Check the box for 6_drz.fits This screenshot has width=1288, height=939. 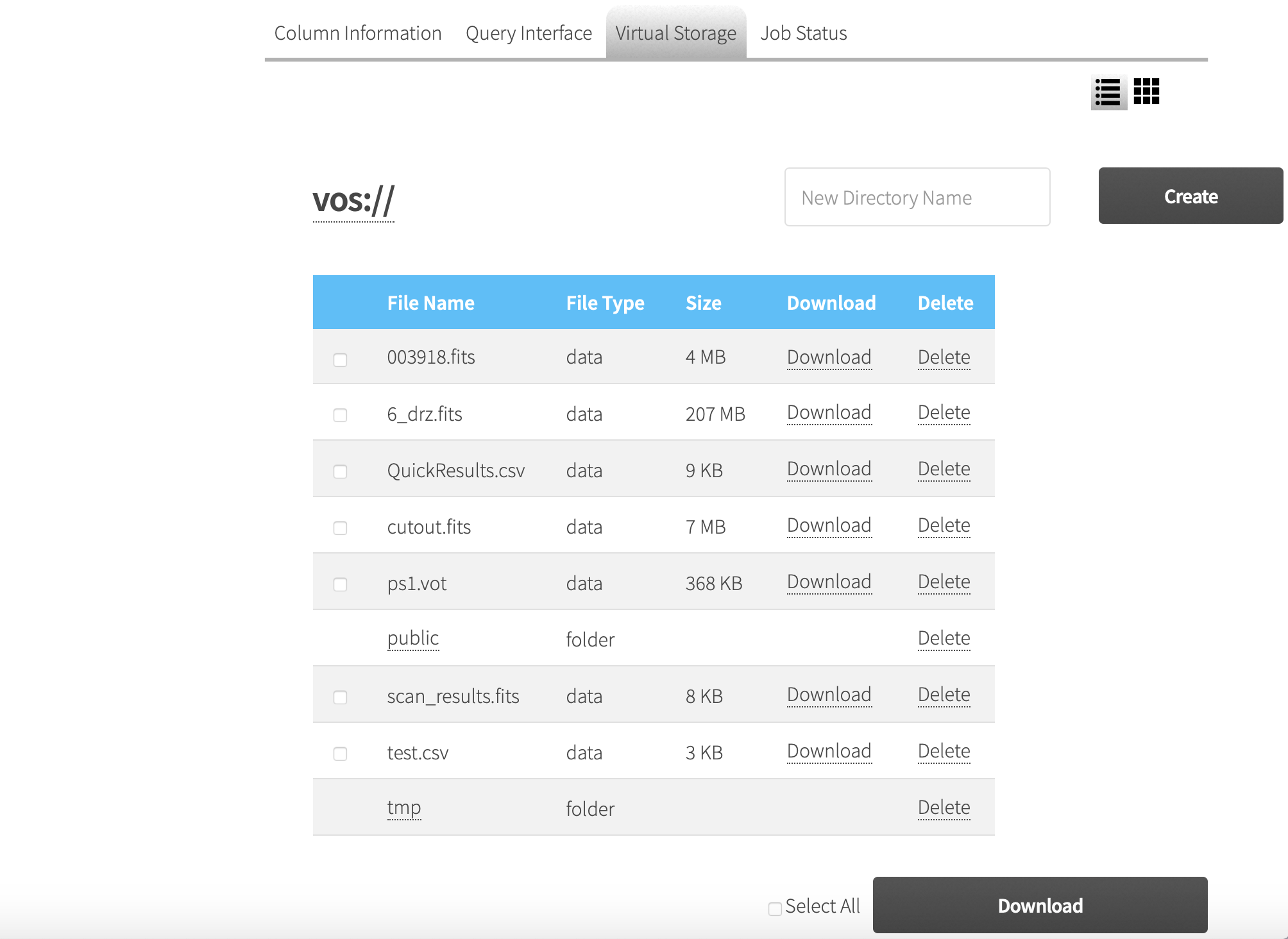340,415
